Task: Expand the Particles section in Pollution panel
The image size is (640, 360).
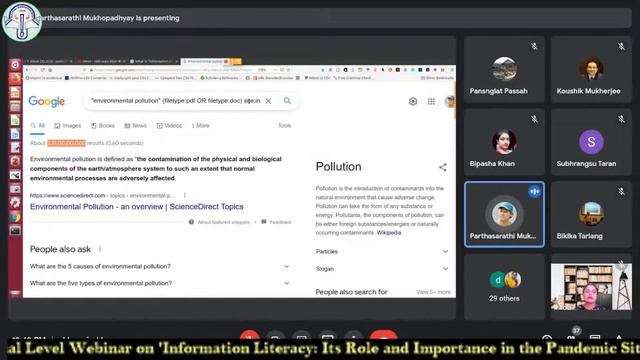Action: [382, 251]
